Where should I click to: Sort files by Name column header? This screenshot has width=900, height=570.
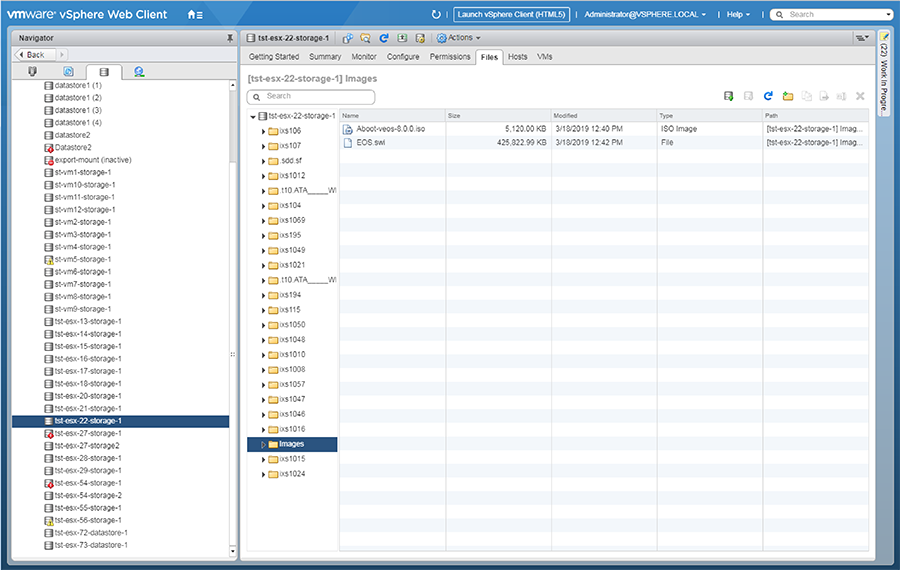(x=392, y=115)
